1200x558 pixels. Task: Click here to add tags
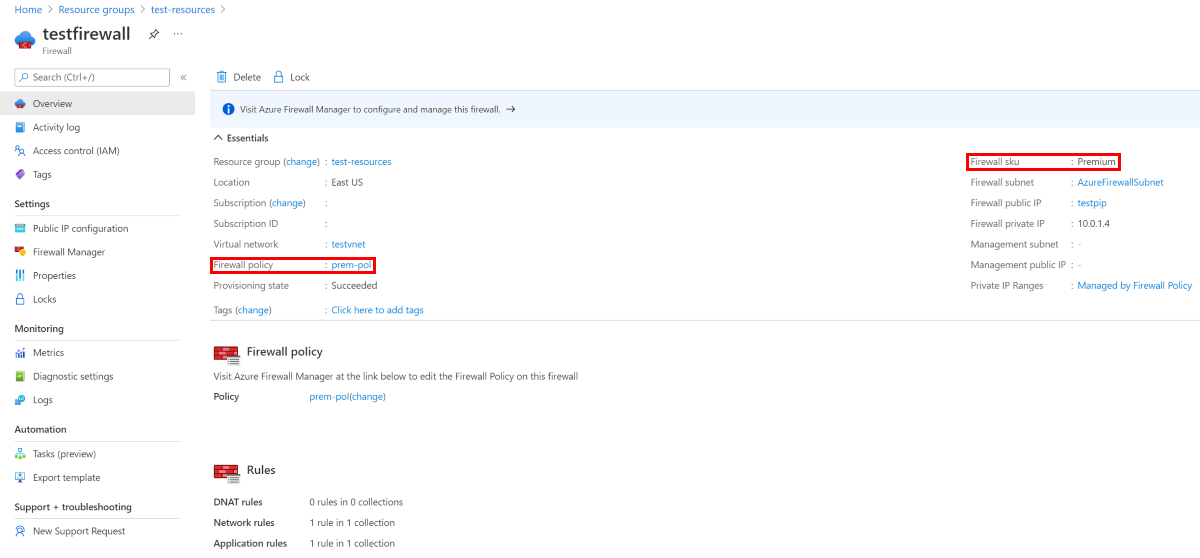377,310
